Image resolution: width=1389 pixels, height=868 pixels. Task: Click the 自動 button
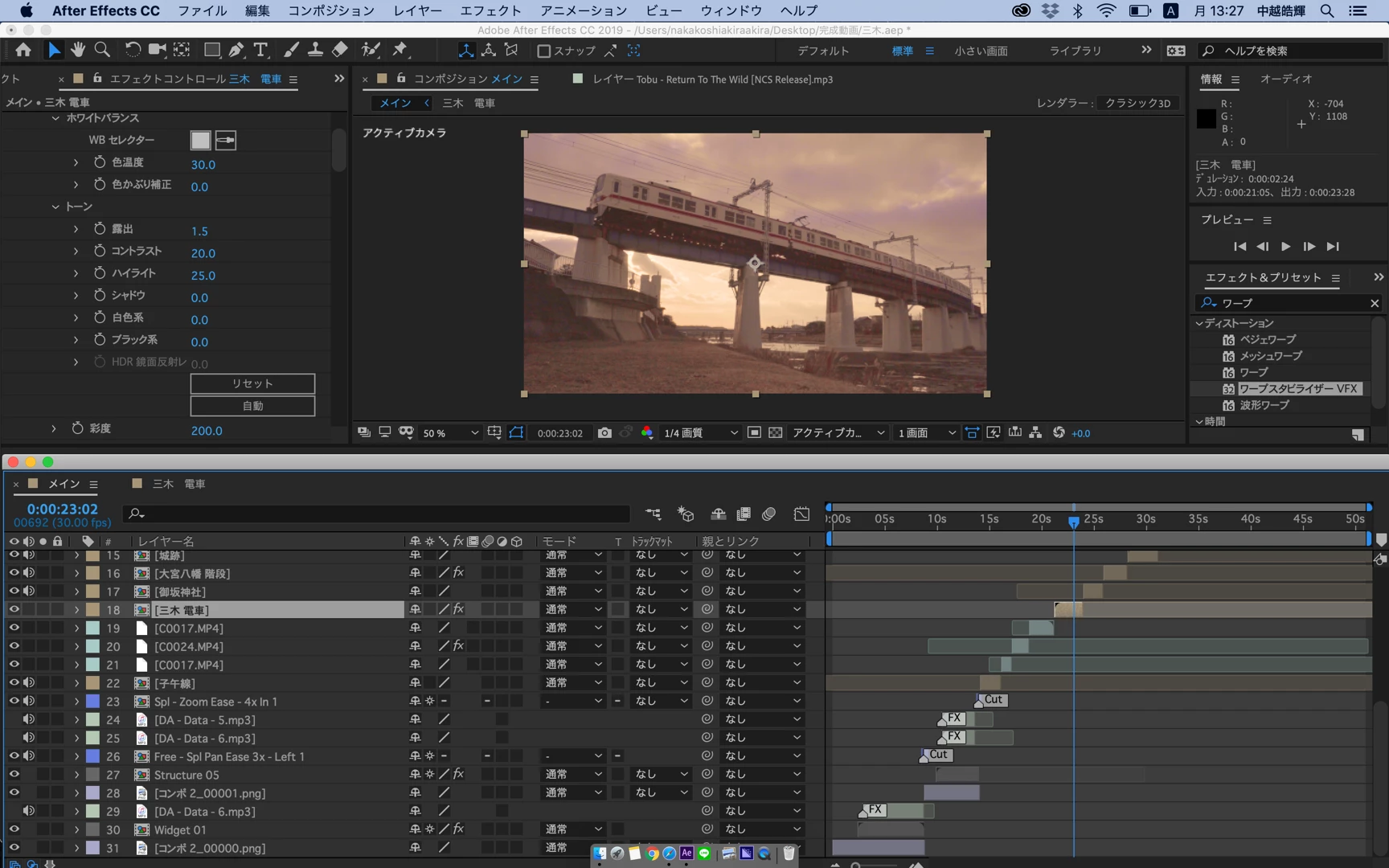252,407
